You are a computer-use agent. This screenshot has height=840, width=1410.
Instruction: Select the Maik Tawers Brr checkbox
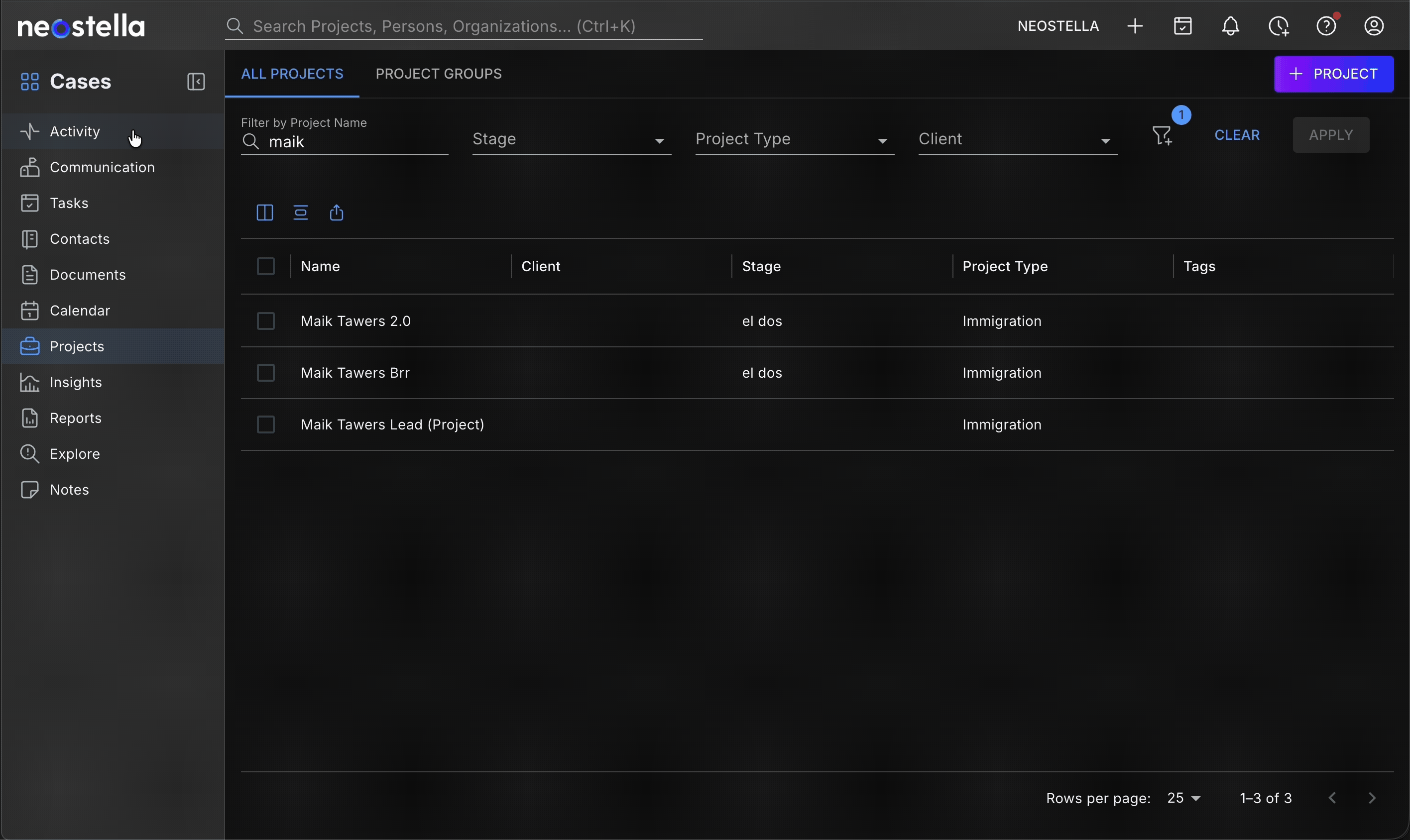[265, 373]
